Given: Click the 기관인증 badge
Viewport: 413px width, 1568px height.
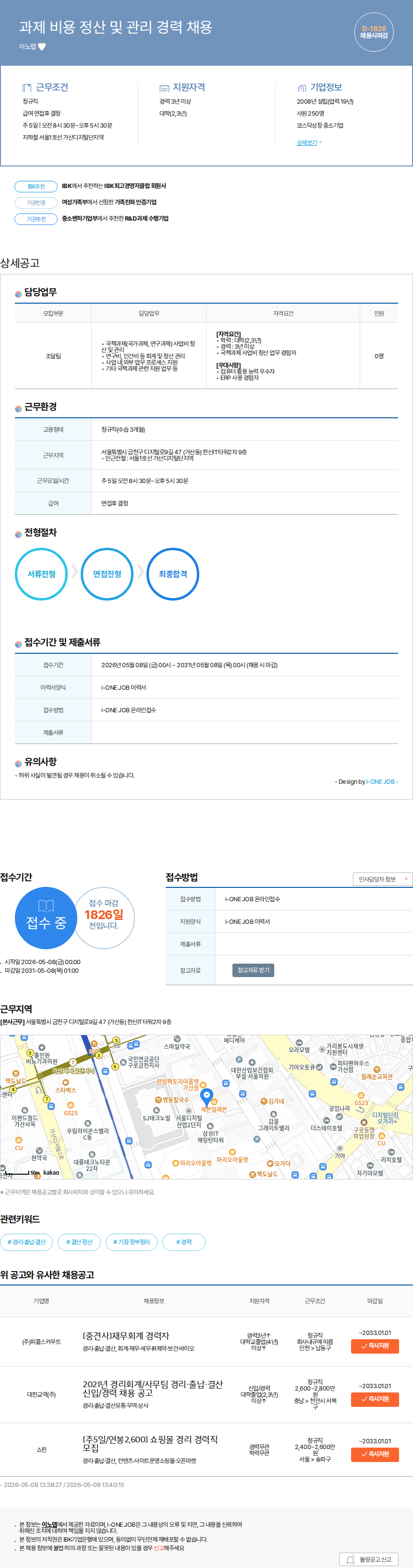Looking at the screenshot, I should point(36,203).
